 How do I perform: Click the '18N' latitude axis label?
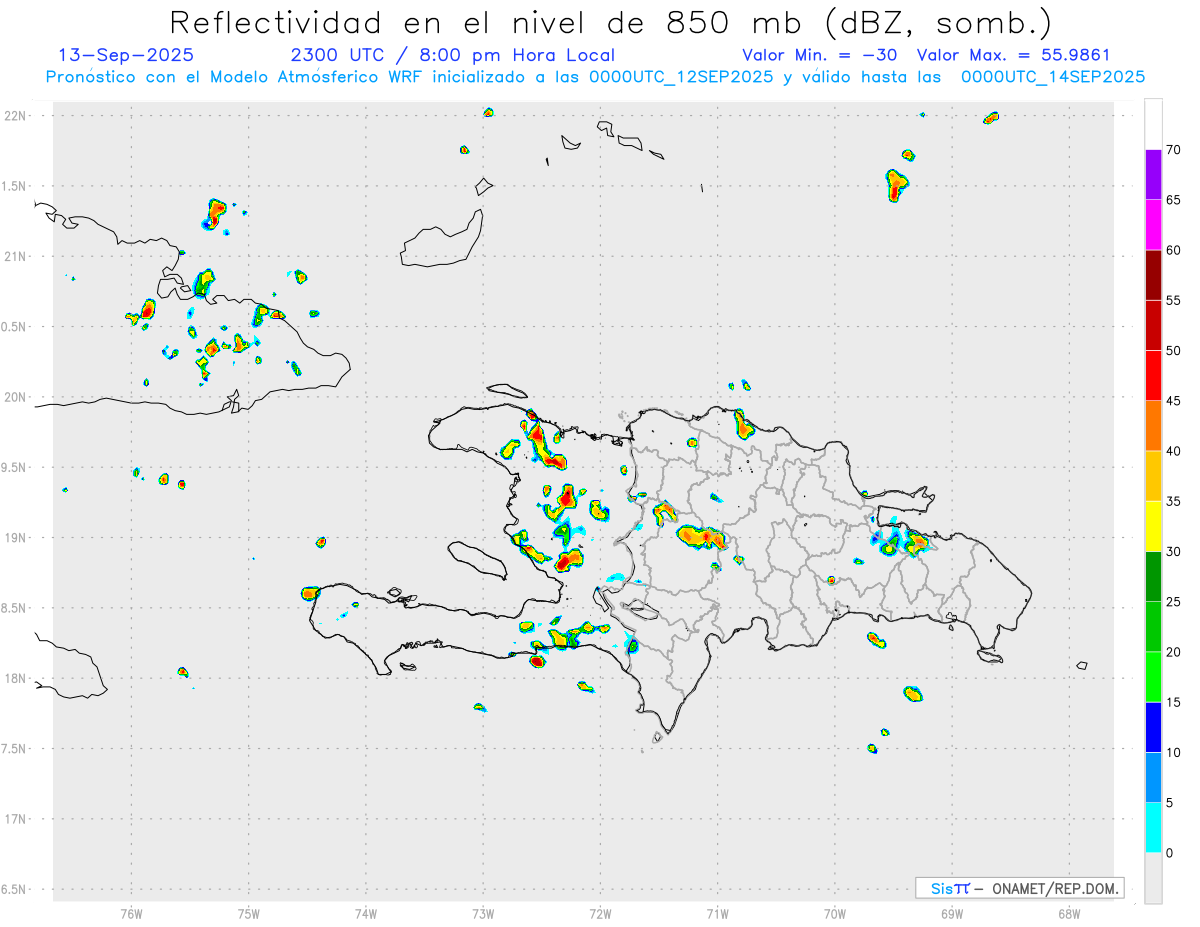point(16,678)
